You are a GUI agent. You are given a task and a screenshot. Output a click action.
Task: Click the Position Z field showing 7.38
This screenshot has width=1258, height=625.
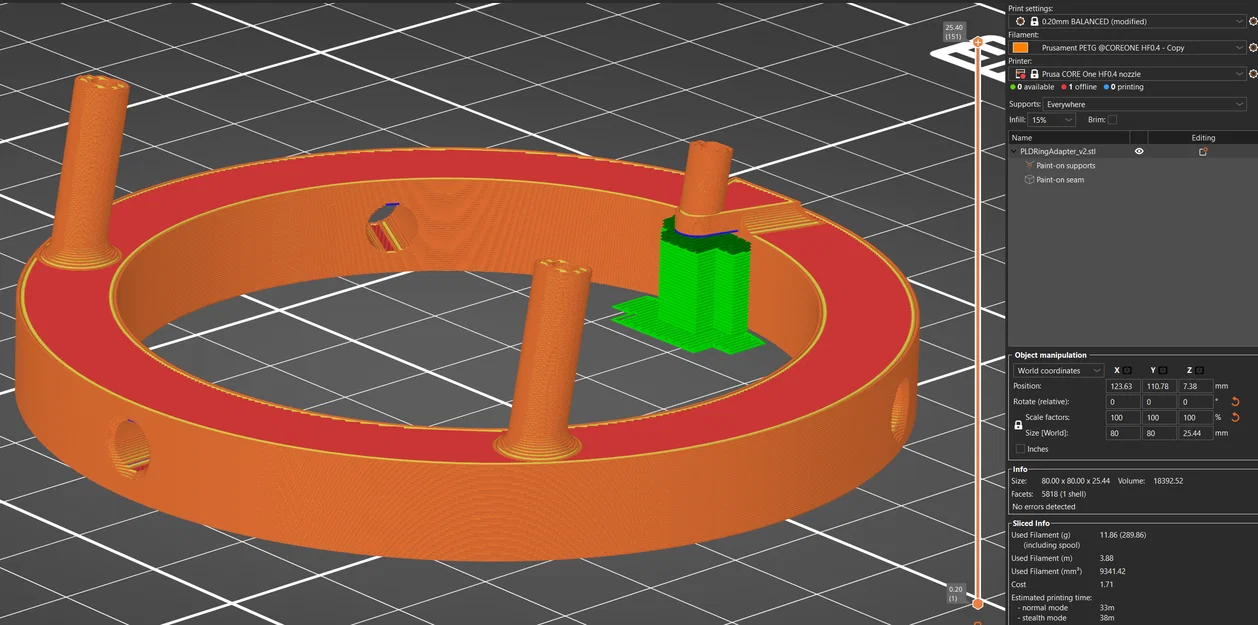[x=1196, y=386]
